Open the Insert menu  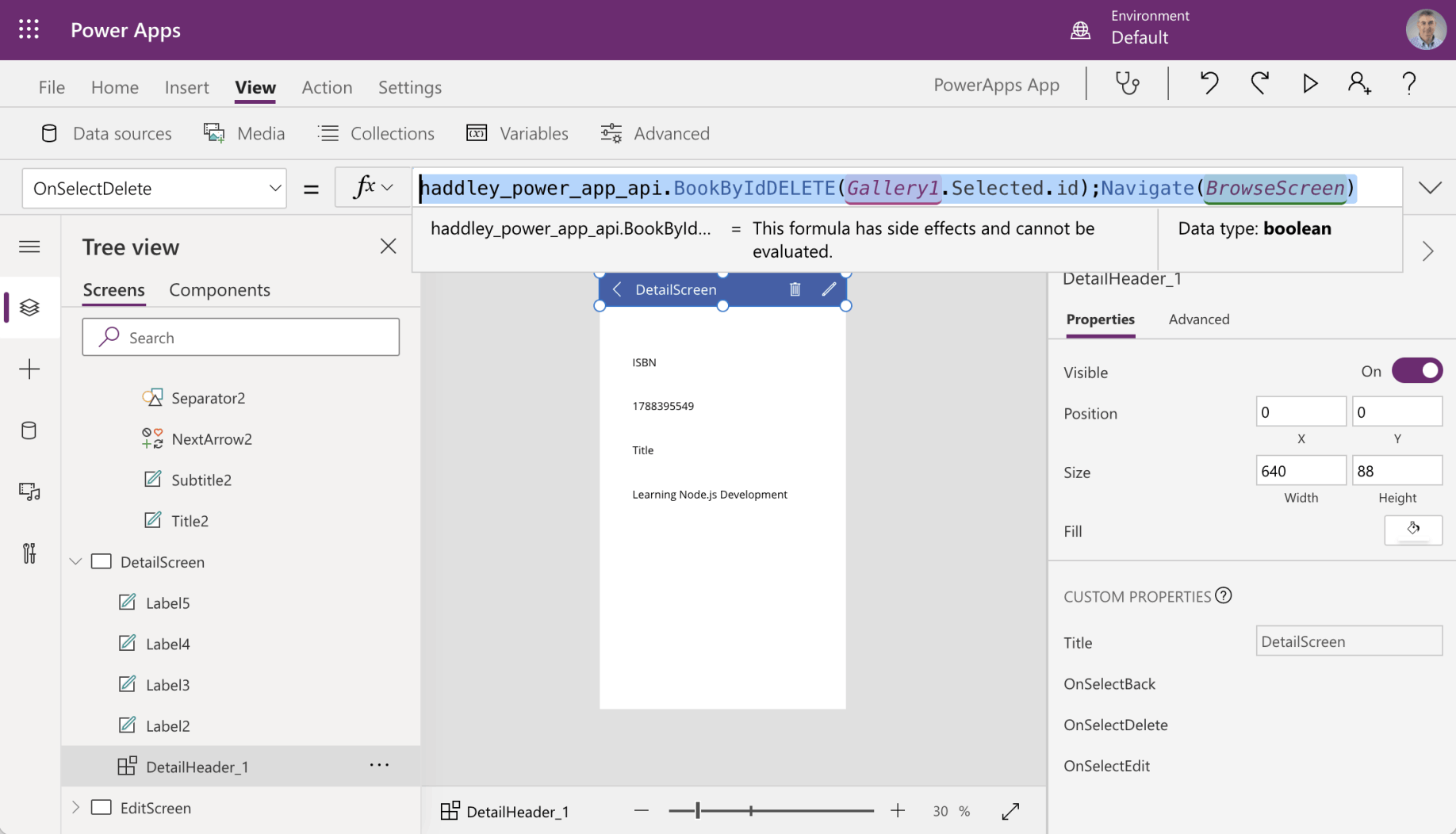pos(186,87)
